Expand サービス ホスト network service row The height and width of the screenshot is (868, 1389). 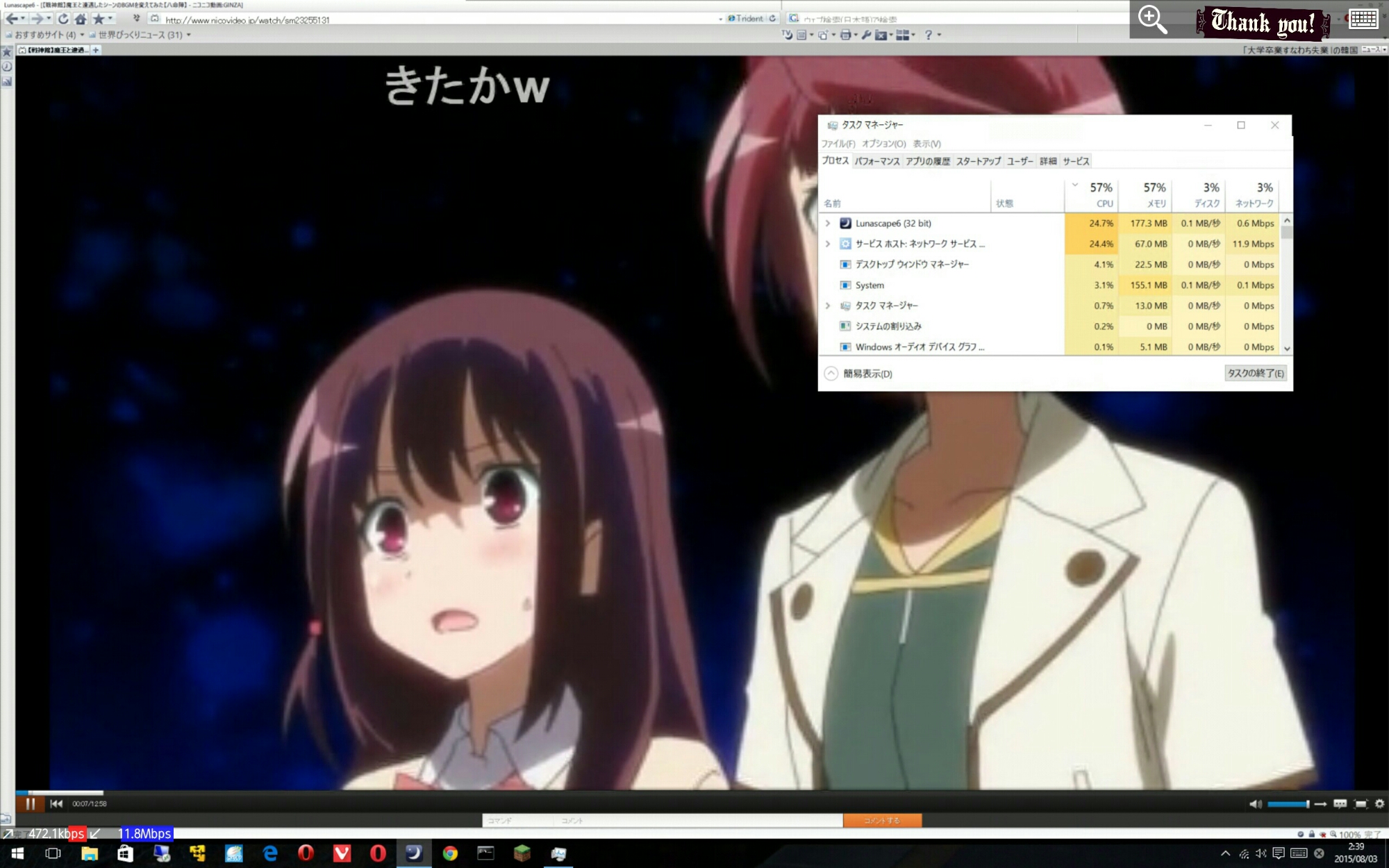828,244
